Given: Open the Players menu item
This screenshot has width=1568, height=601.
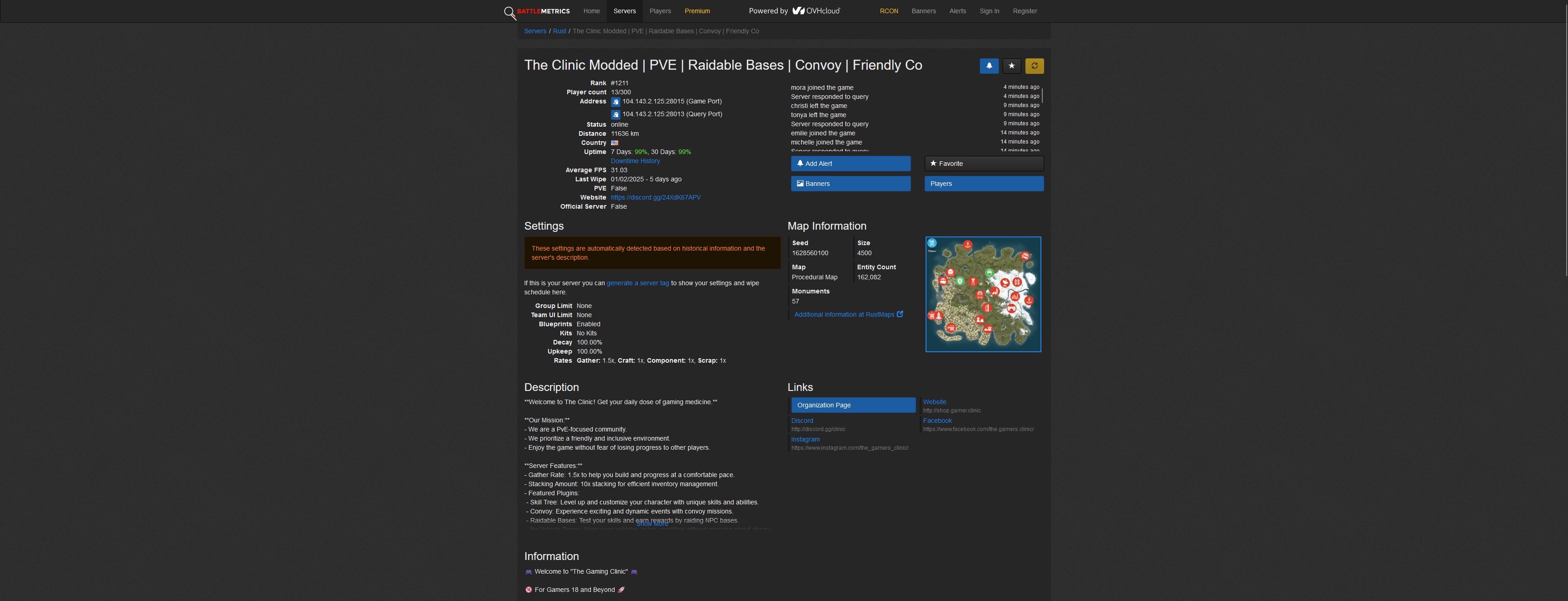Looking at the screenshot, I should tap(660, 11).
